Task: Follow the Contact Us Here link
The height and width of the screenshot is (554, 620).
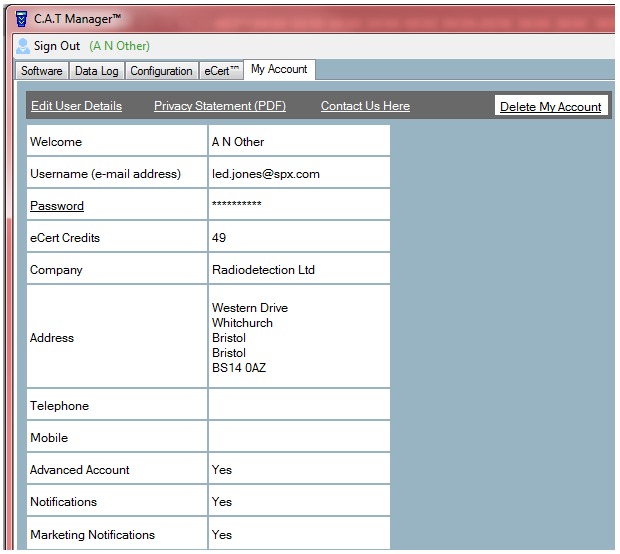Action: tap(365, 106)
